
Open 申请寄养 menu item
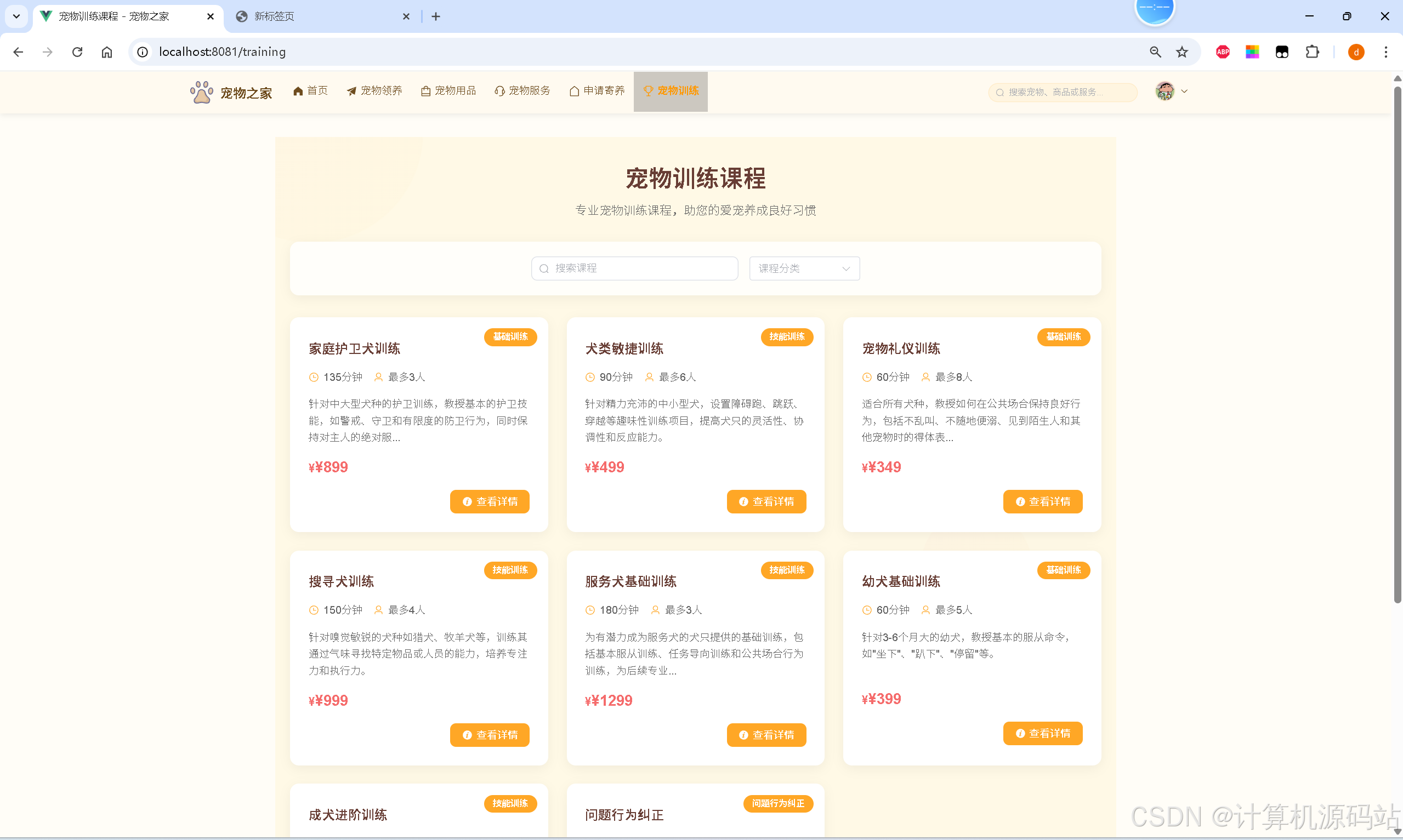tap(597, 91)
